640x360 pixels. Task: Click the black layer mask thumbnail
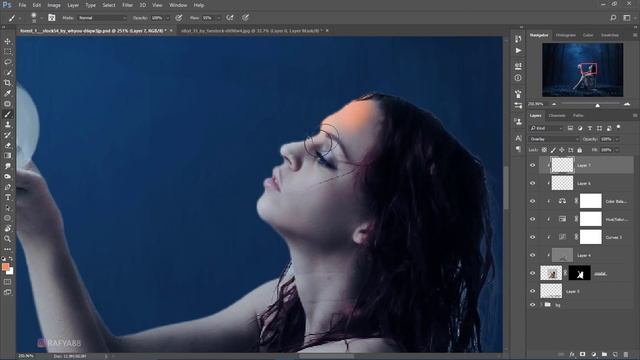point(580,273)
